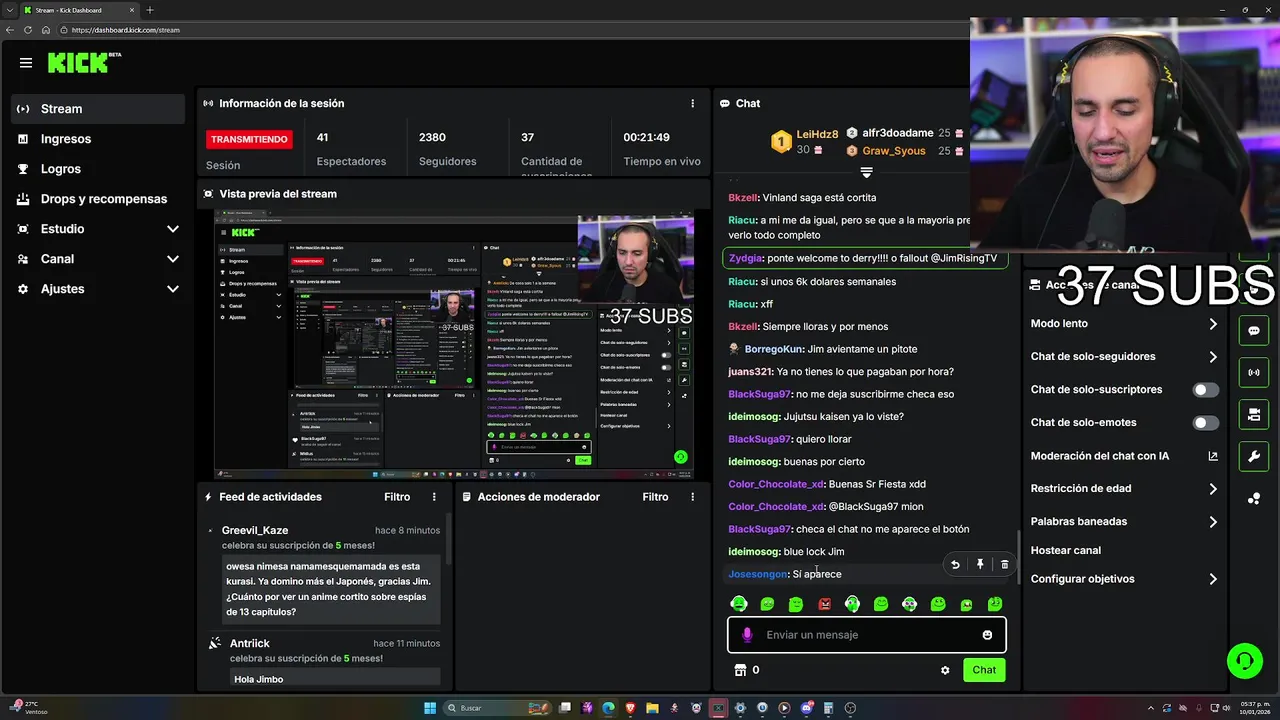Click the Espectadores count 41

(x=322, y=137)
